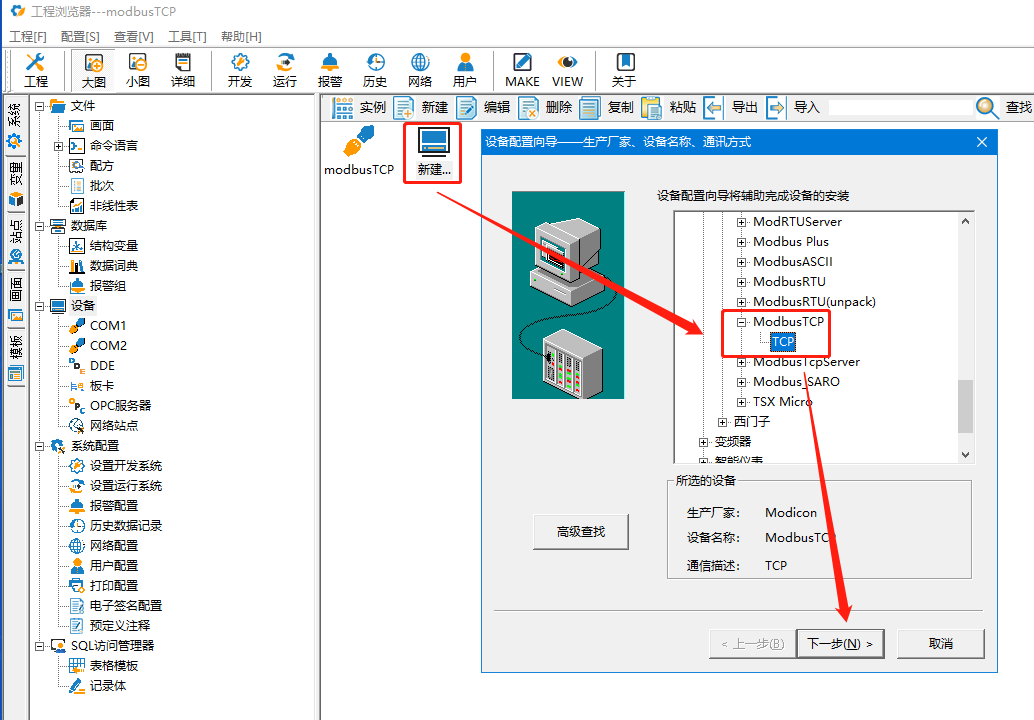The height and width of the screenshot is (720, 1034).
Task: Click the 下一步(N) next button
Action: (x=840, y=644)
